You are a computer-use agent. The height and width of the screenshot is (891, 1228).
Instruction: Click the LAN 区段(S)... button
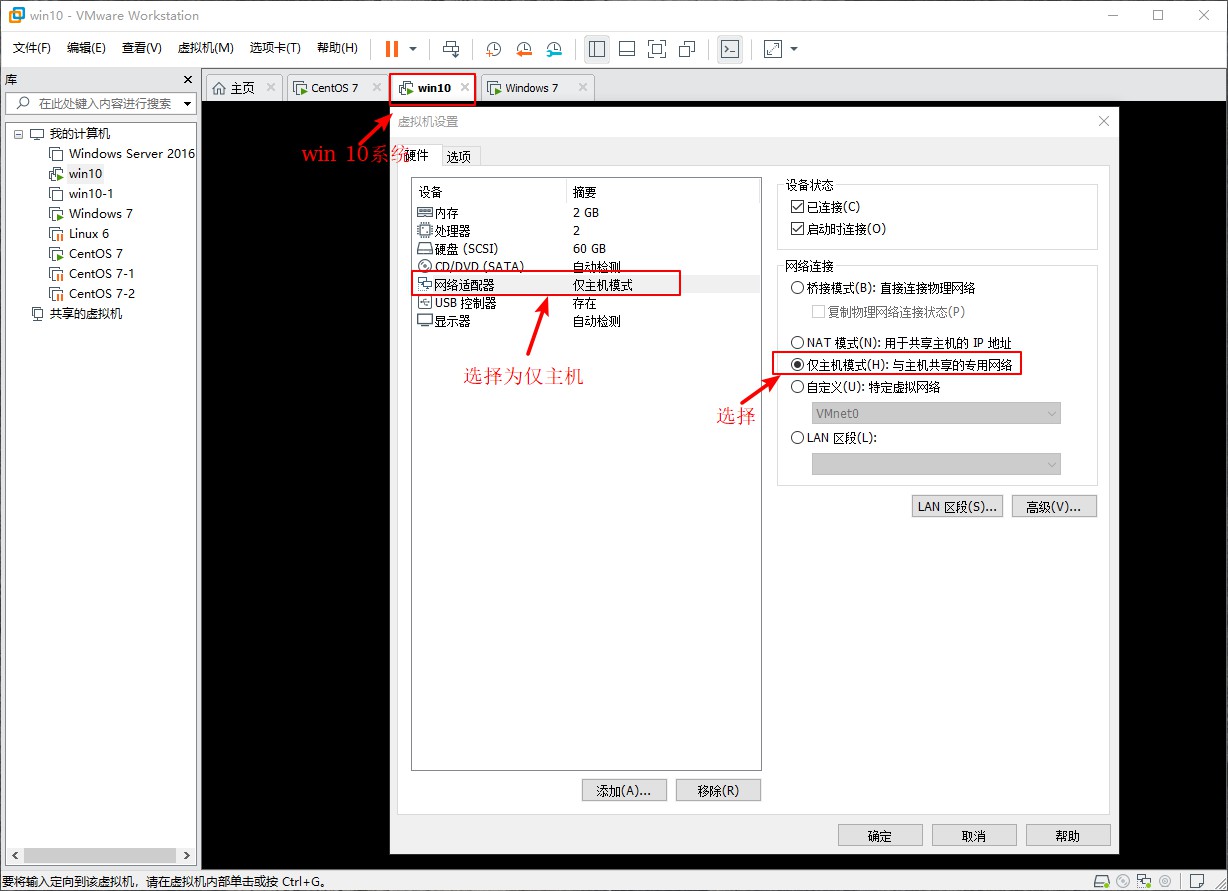pyautogui.click(x=957, y=506)
